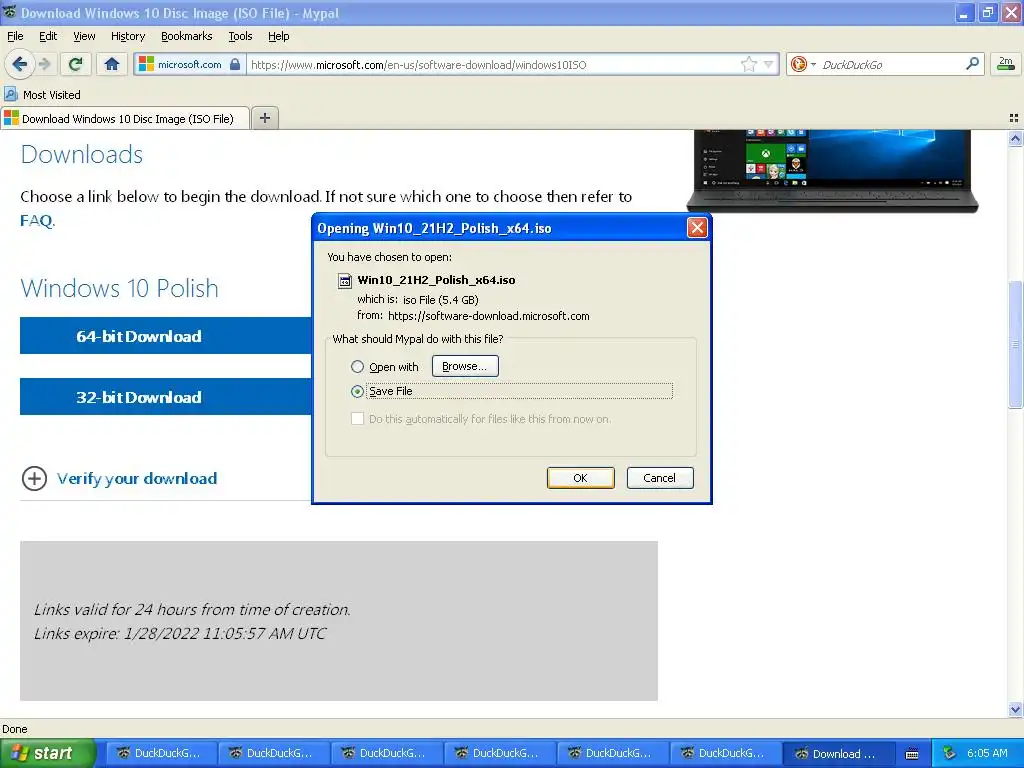Click the vertical scrollbar thumb

coord(1015,344)
